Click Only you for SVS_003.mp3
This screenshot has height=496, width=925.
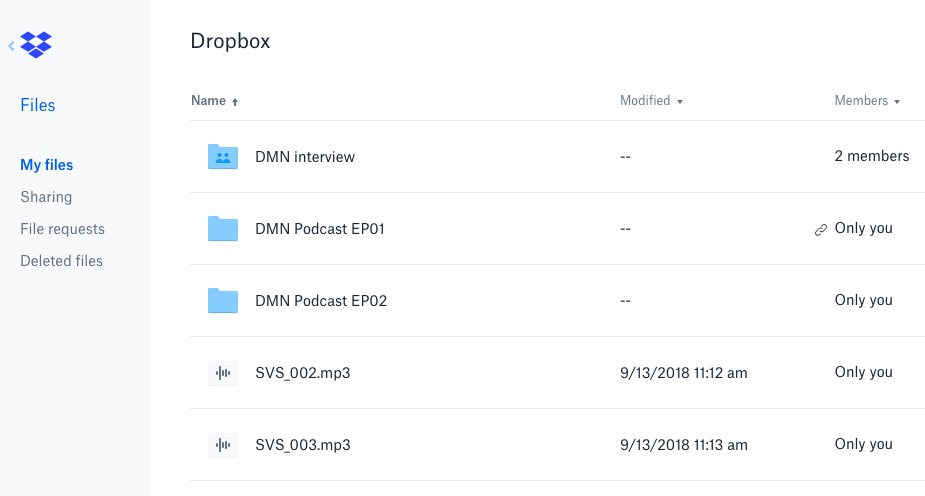tap(864, 444)
